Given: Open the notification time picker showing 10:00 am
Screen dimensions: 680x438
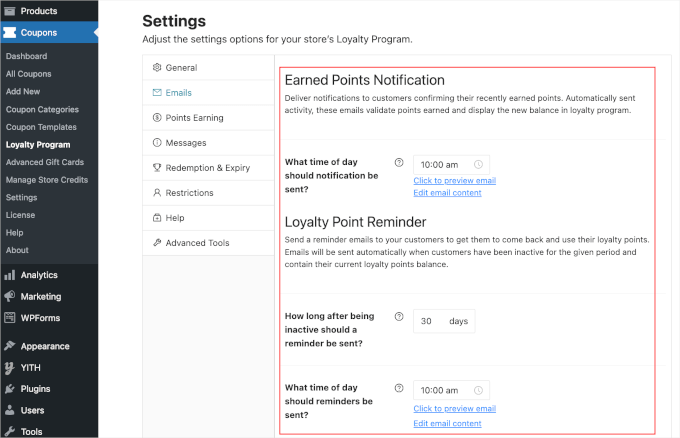Looking at the screenshot, I should pos(450,164).
